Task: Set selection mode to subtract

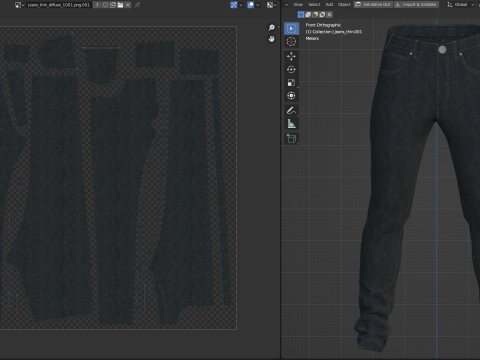Action: pos(315,14)
